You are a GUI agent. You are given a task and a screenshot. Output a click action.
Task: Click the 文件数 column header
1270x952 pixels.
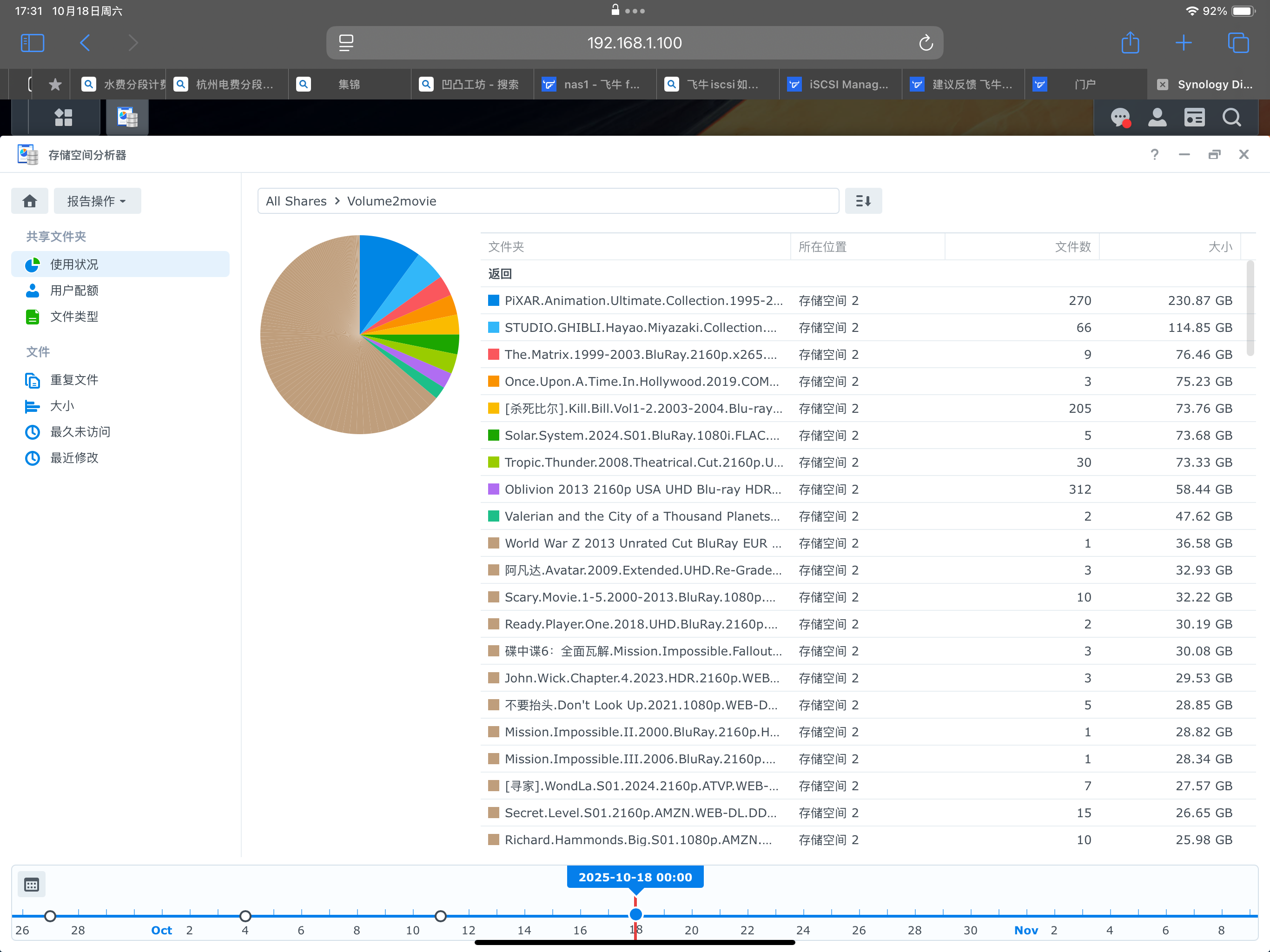tap(1072, 247)
